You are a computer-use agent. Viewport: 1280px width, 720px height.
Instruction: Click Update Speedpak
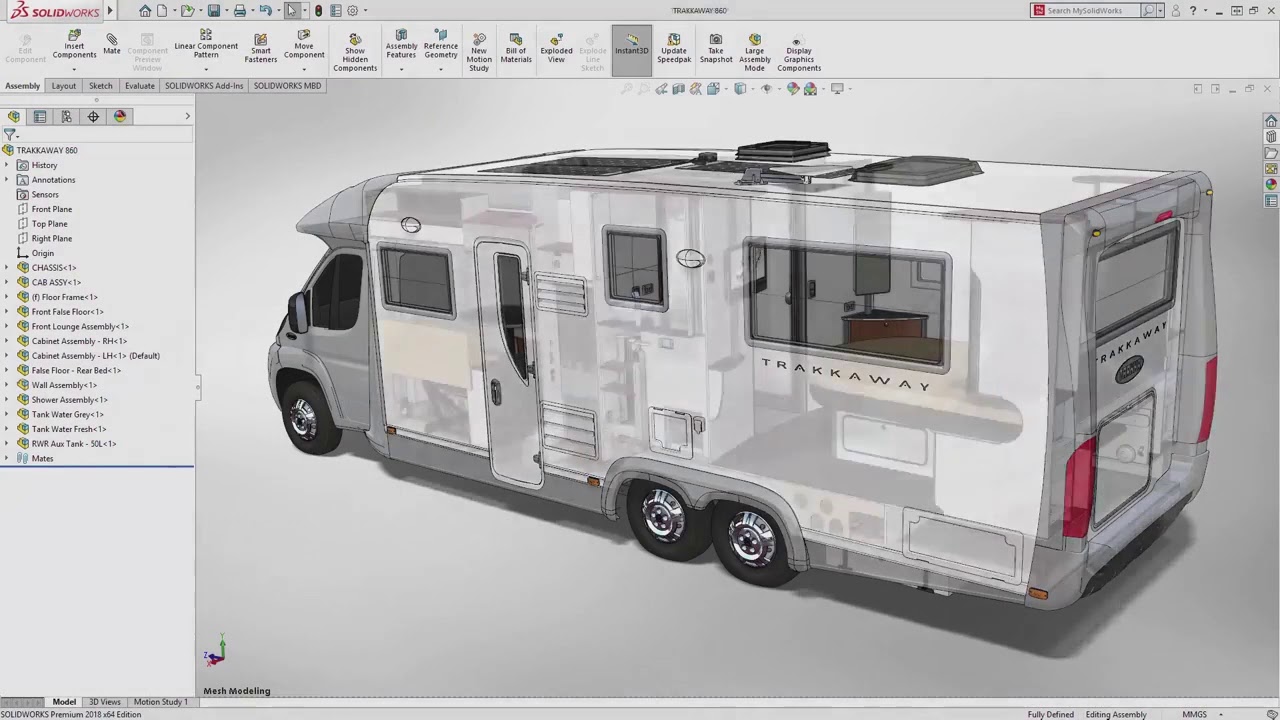point(674,48)
